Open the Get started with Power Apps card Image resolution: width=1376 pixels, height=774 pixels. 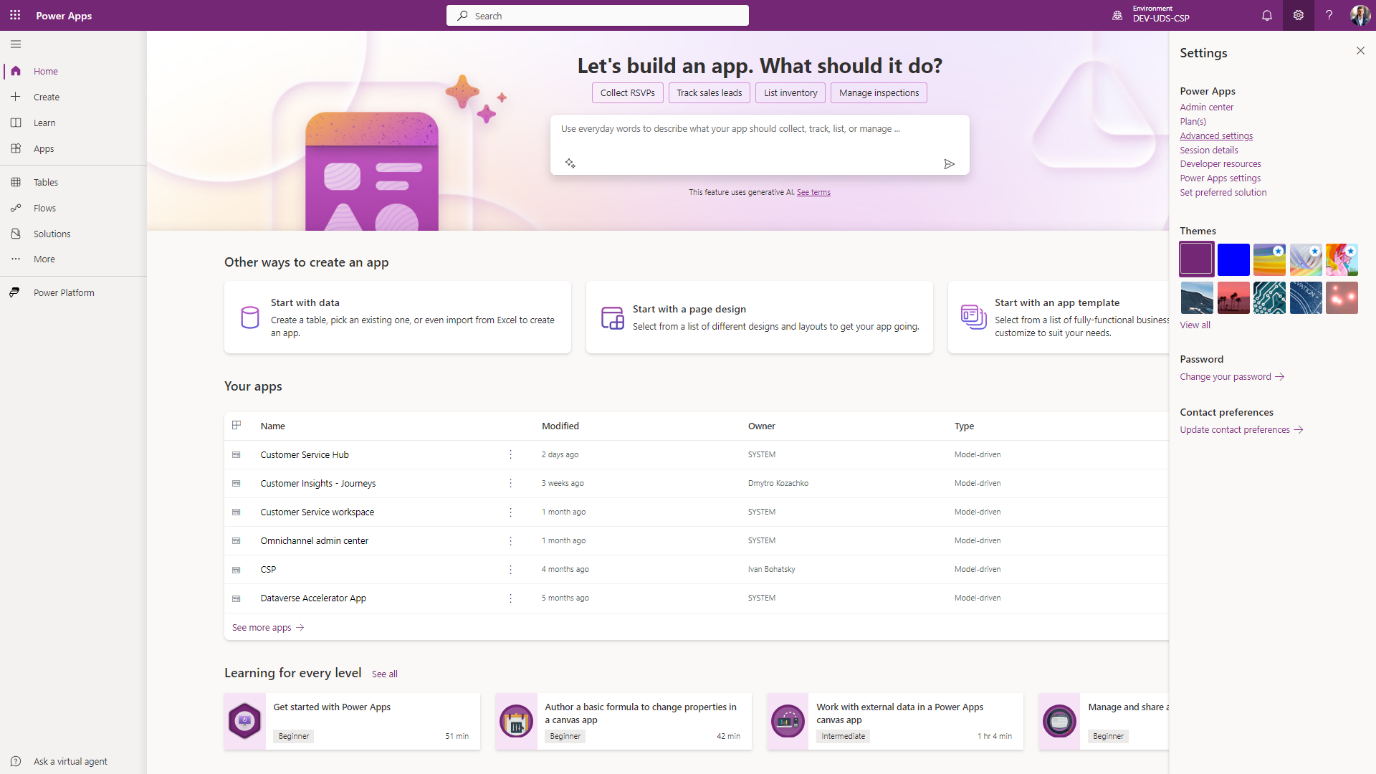pyautogui.click(x=352, y=721)
